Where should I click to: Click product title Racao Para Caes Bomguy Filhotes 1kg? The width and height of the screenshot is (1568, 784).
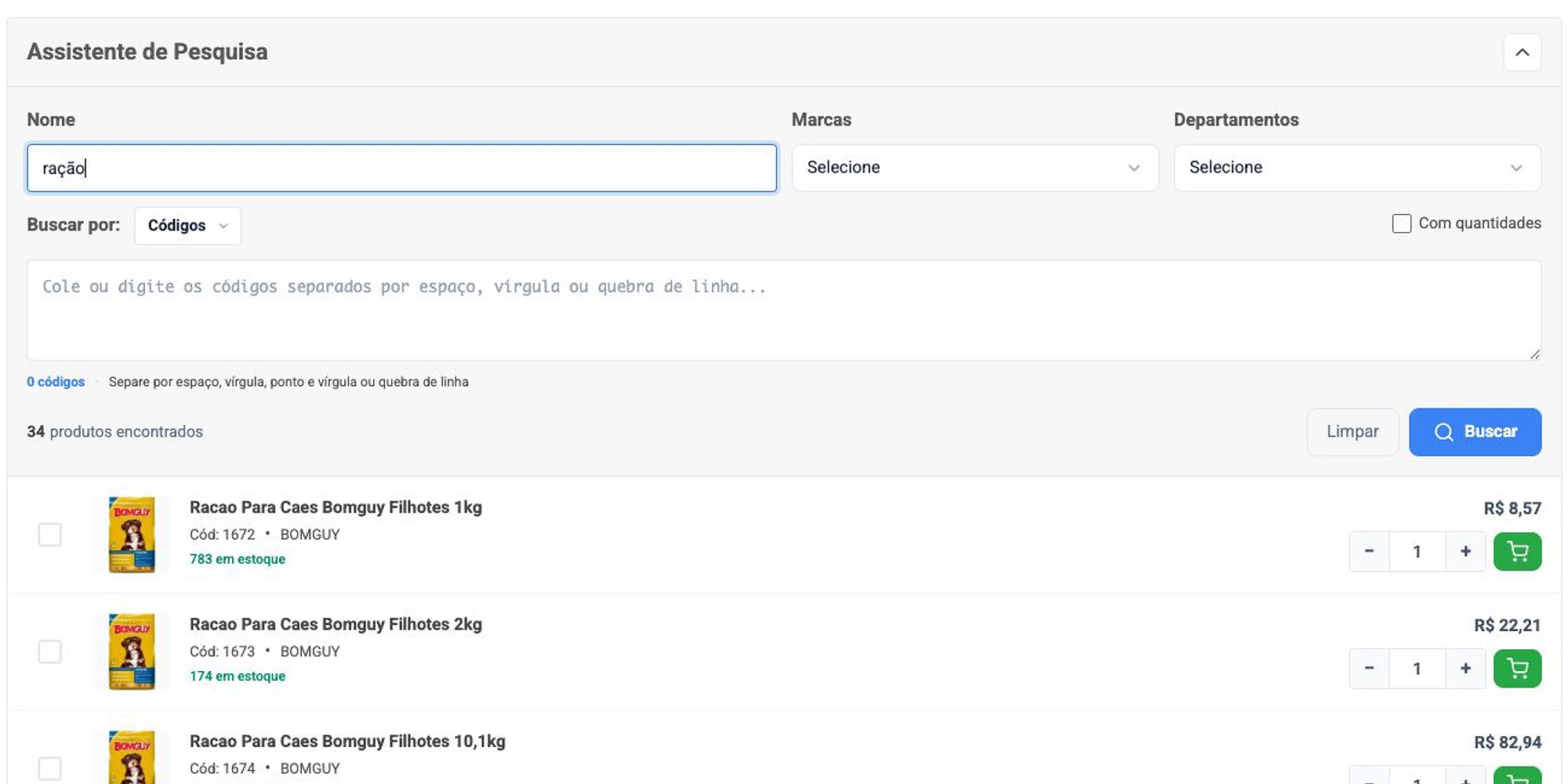pyautogui.click(x=336, y=507)
